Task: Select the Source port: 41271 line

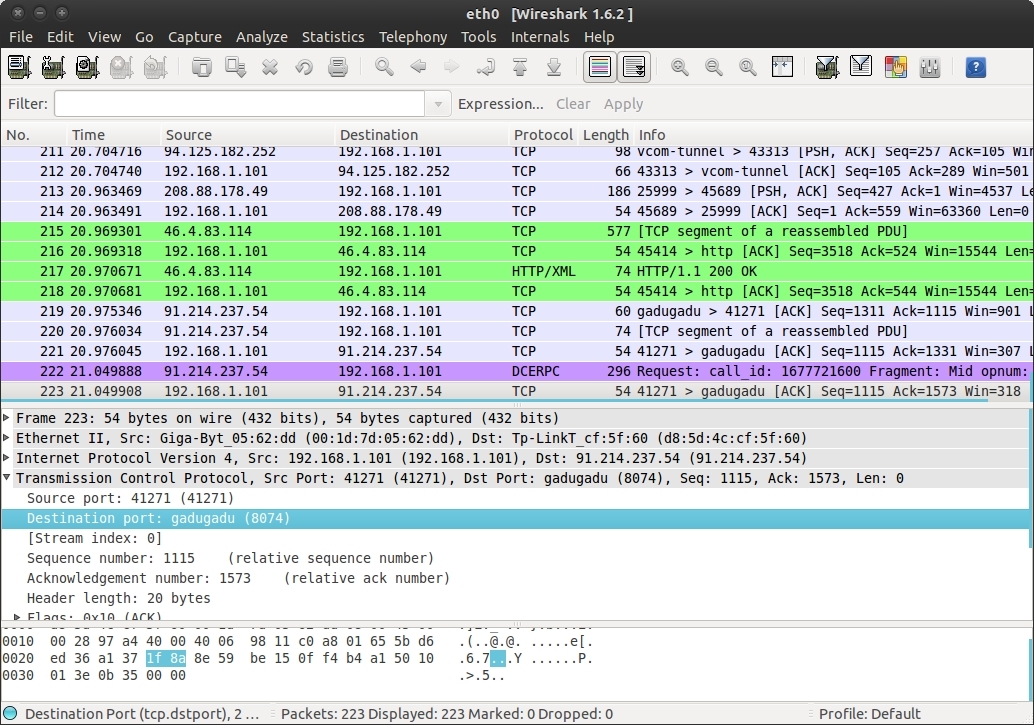Action: pyautogui.click(x=131, y=498)
